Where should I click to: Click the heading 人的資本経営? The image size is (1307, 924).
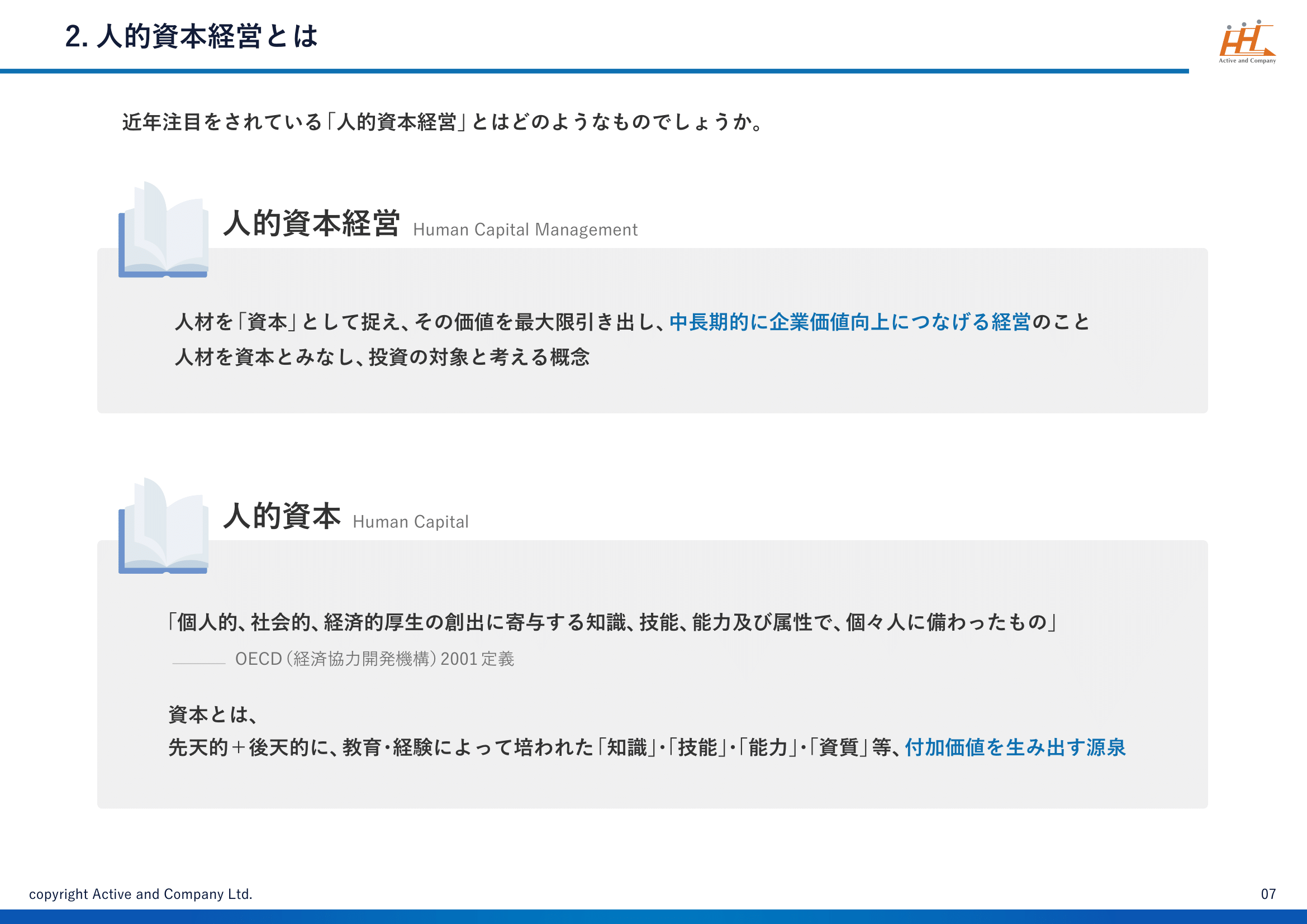[311, 223]
